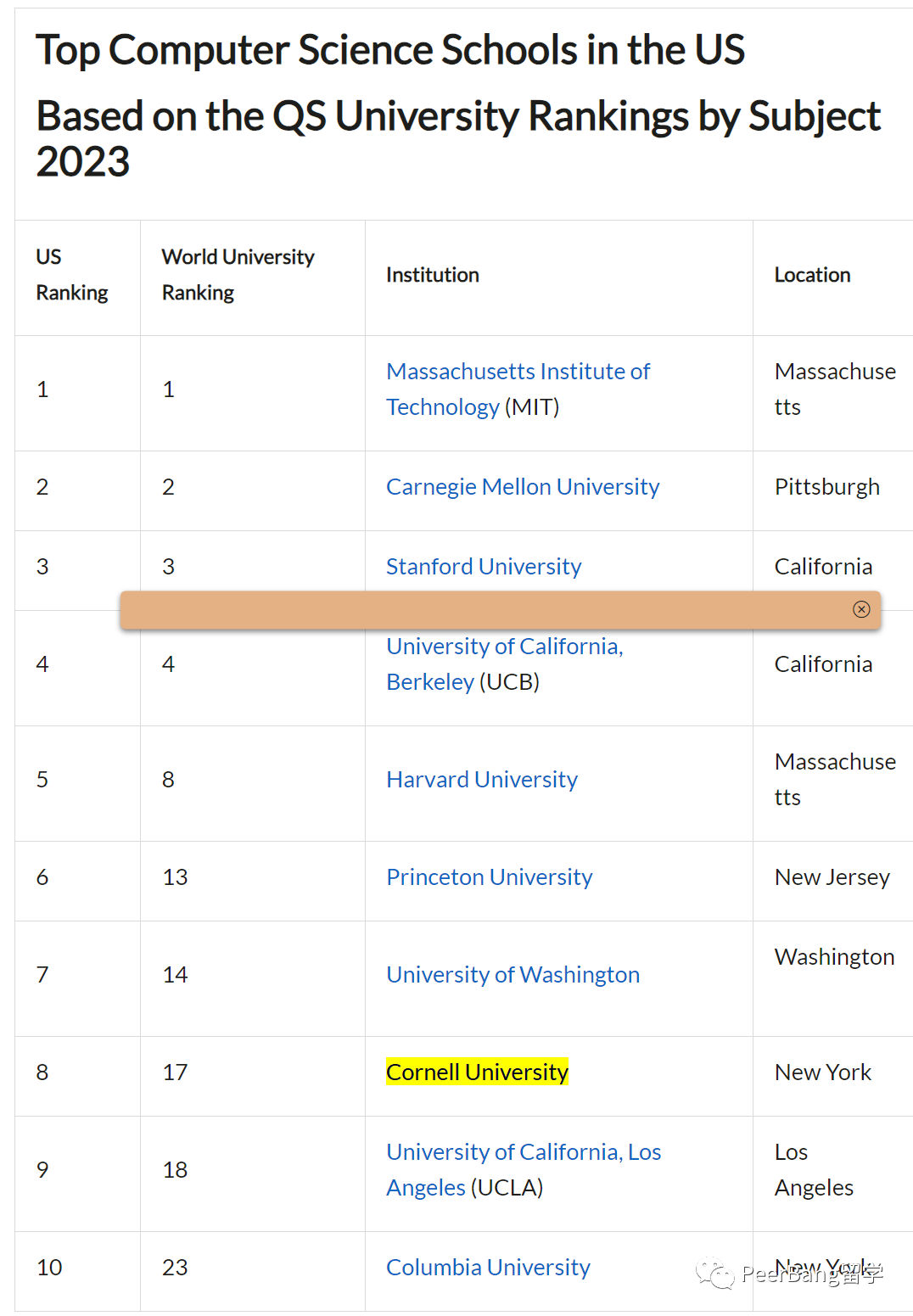The image size is (913, 1316).
Task: Select the highlighted Cornell University link
Action: click(x=477, y=1072)
